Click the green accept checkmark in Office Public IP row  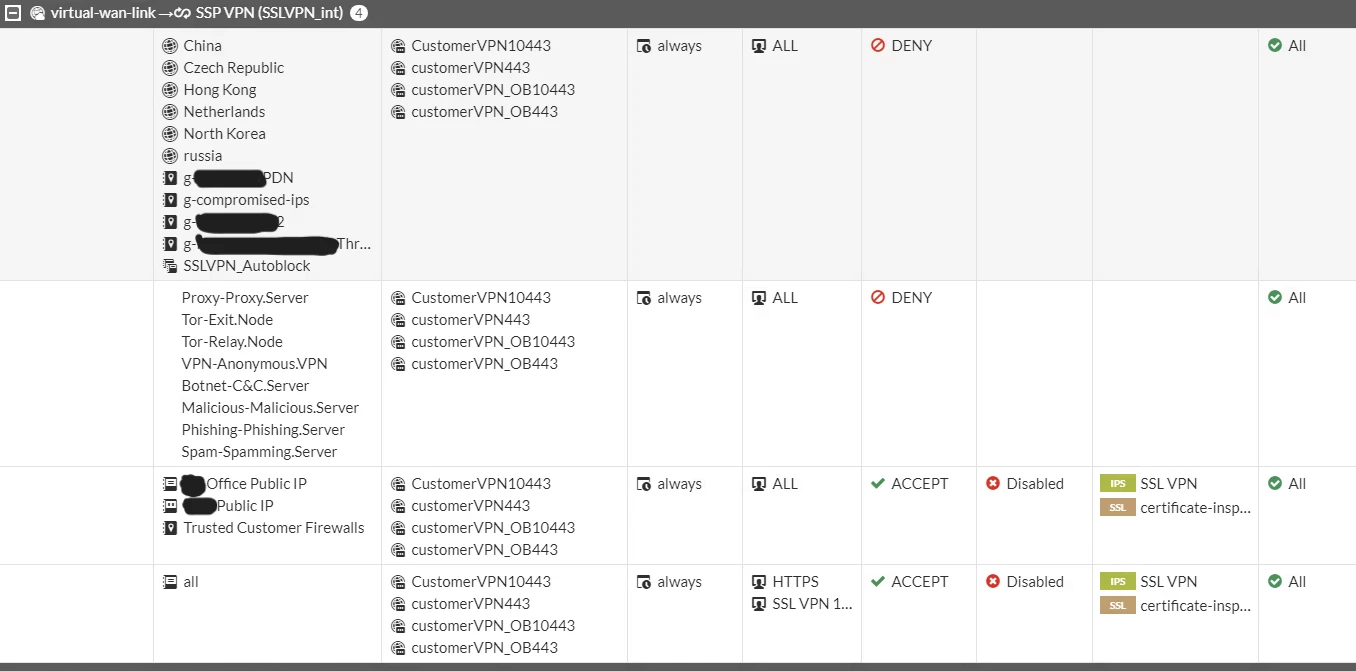(x=878, y=484)
